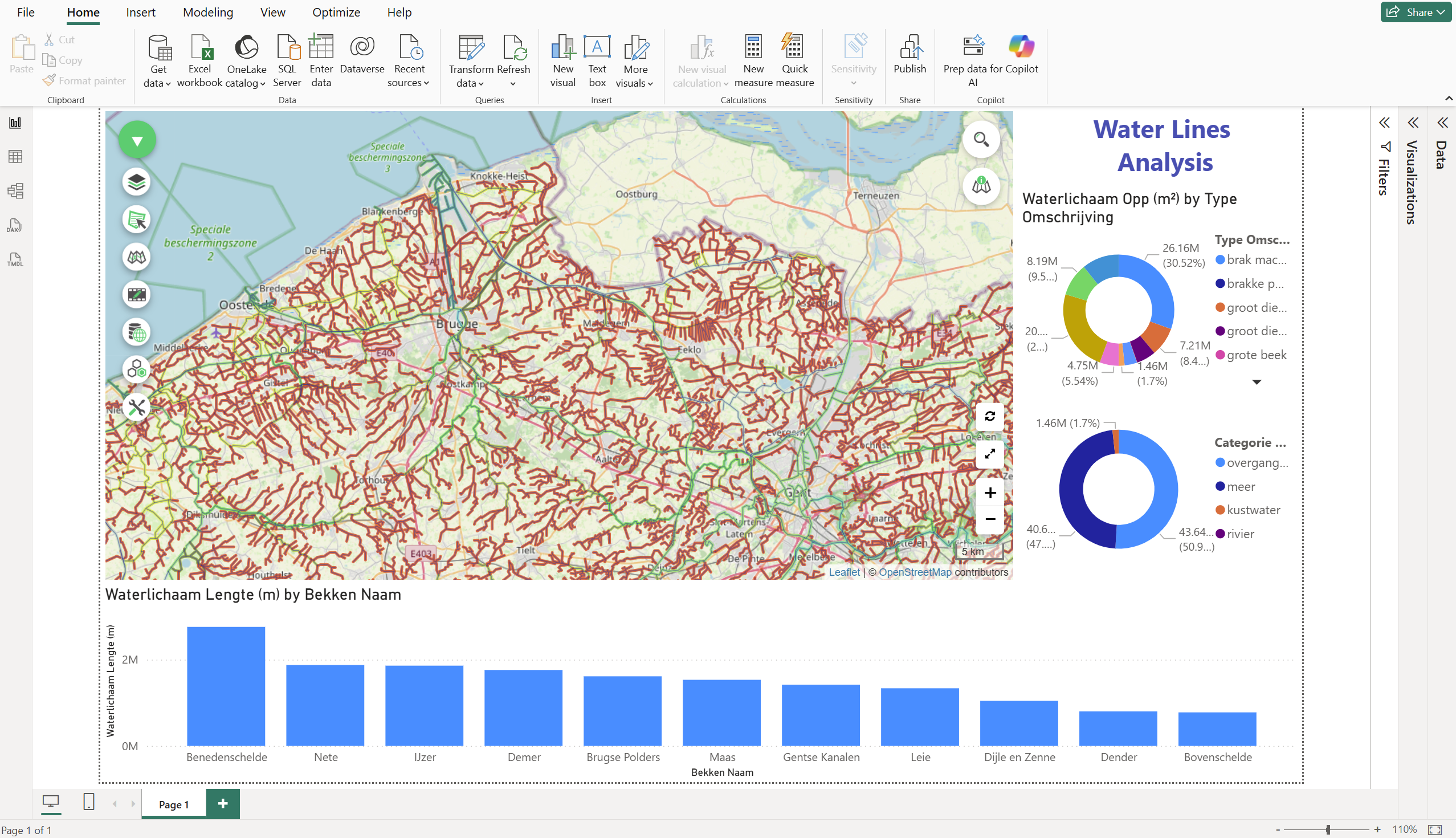Collapse the green map toolbar toggle

137,140
